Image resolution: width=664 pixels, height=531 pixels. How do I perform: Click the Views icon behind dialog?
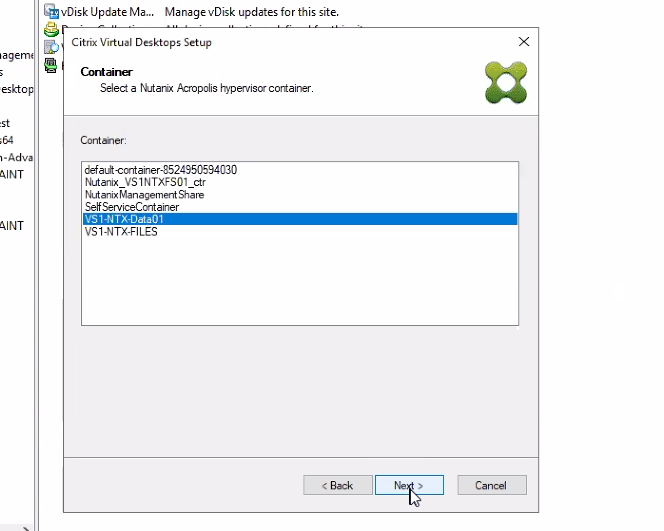pos(51,47)
